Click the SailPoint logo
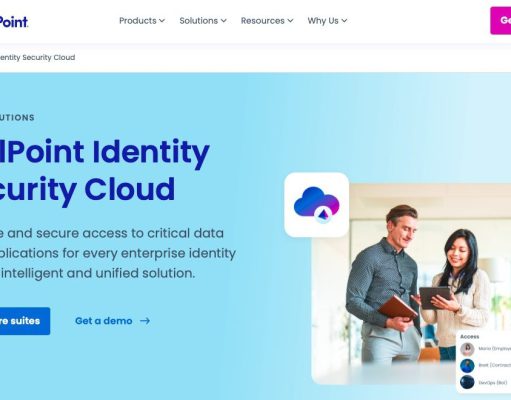511x400 pixels. (x=14, y=22)
